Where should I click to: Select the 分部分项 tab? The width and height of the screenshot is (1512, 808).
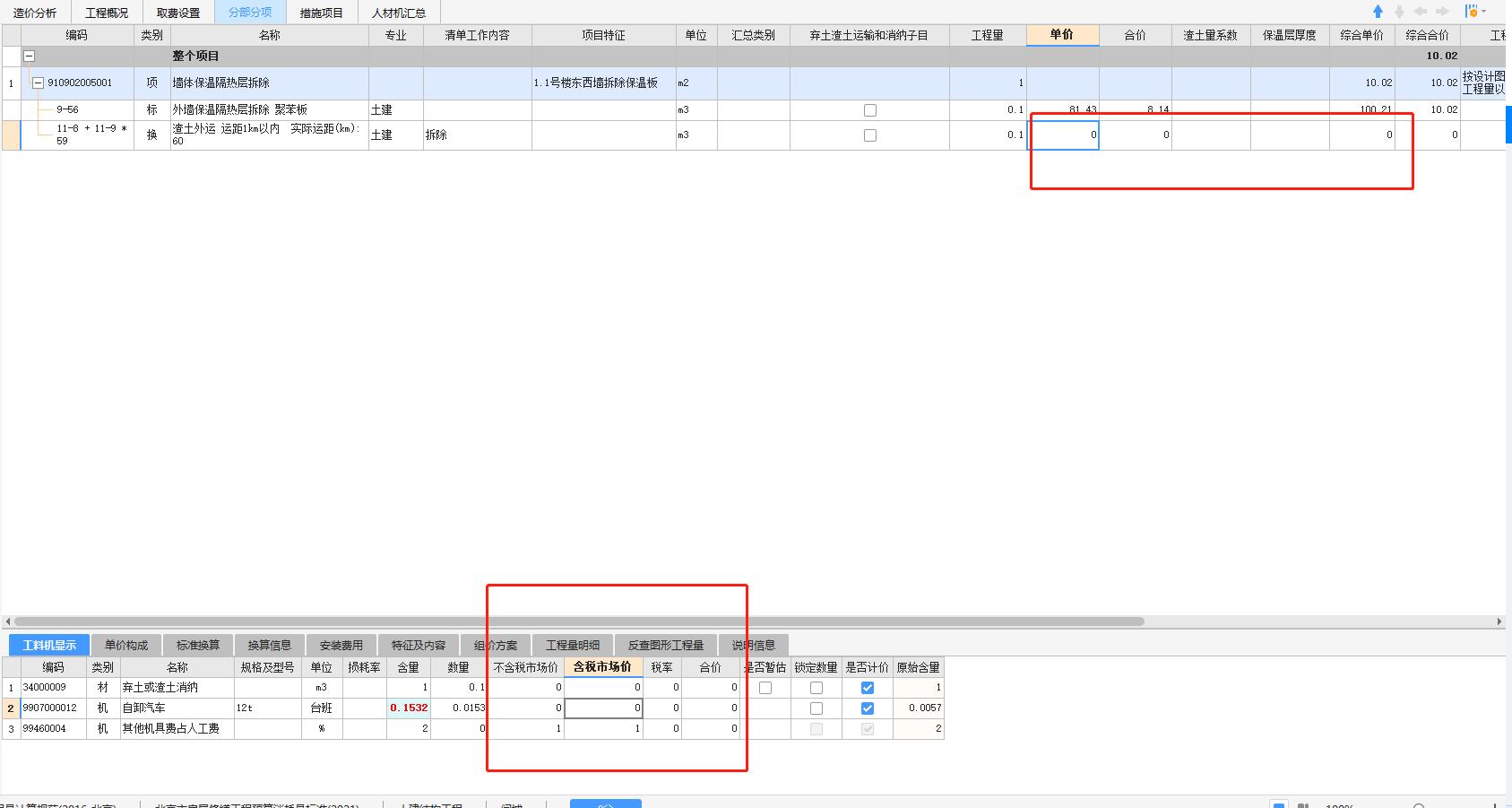(x=250, y=13)
